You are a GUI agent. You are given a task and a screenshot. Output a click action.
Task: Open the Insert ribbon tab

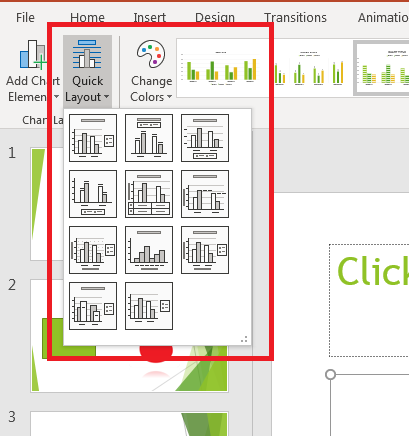(150, 17)
